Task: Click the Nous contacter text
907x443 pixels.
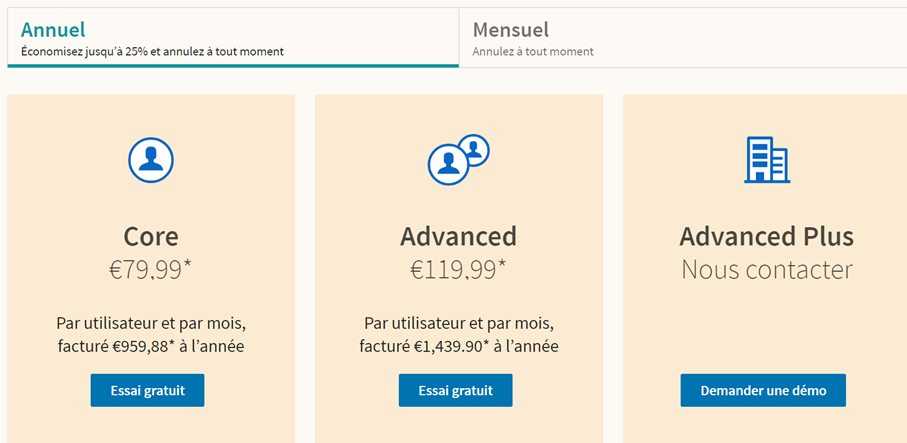Action: (x=767, y=270)
